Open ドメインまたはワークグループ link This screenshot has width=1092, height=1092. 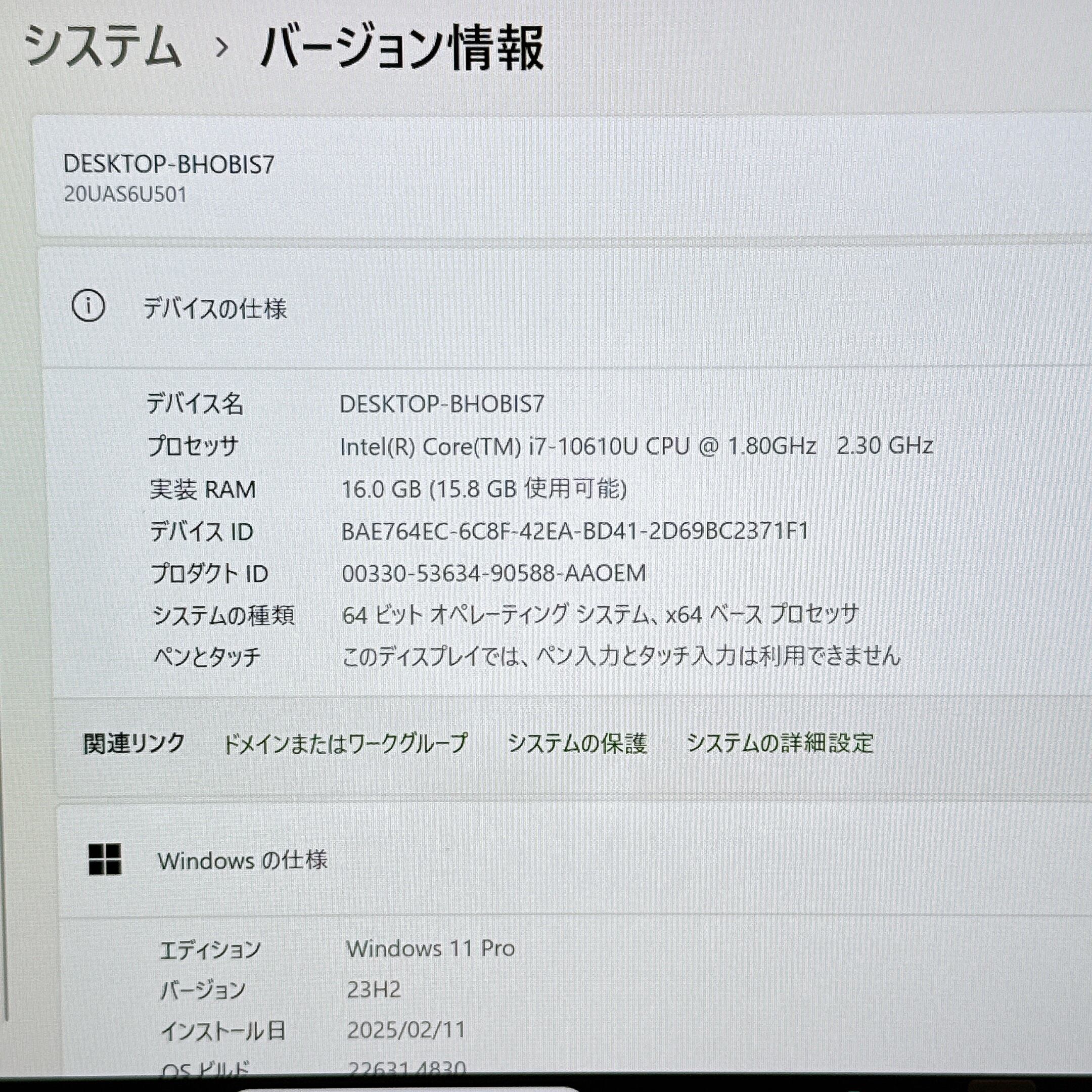tap(345, 743)
